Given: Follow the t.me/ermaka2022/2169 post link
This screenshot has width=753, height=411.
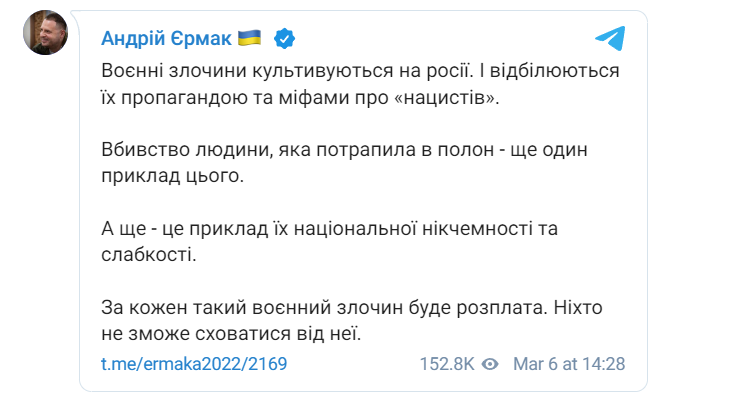Looking at the screenshot, I should (x=194, y=364).
